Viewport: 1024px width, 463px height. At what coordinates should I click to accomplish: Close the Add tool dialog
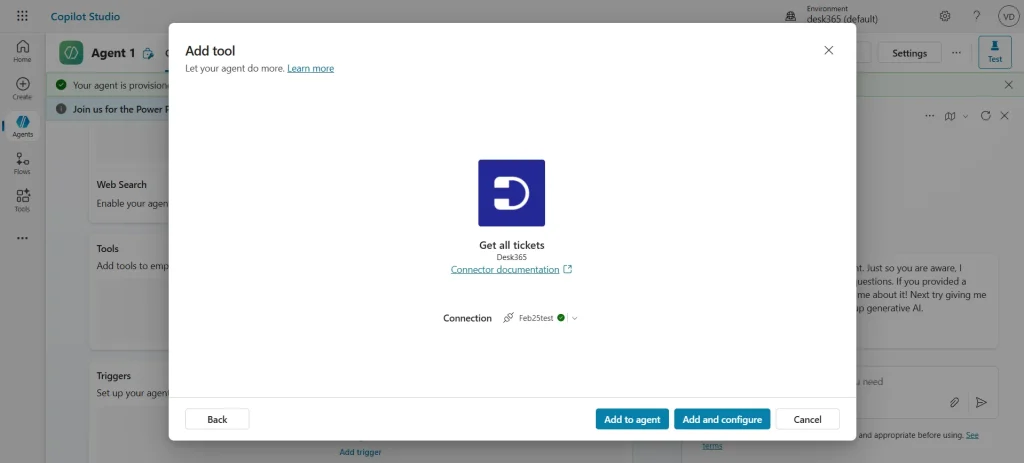[x=828, y=50]
